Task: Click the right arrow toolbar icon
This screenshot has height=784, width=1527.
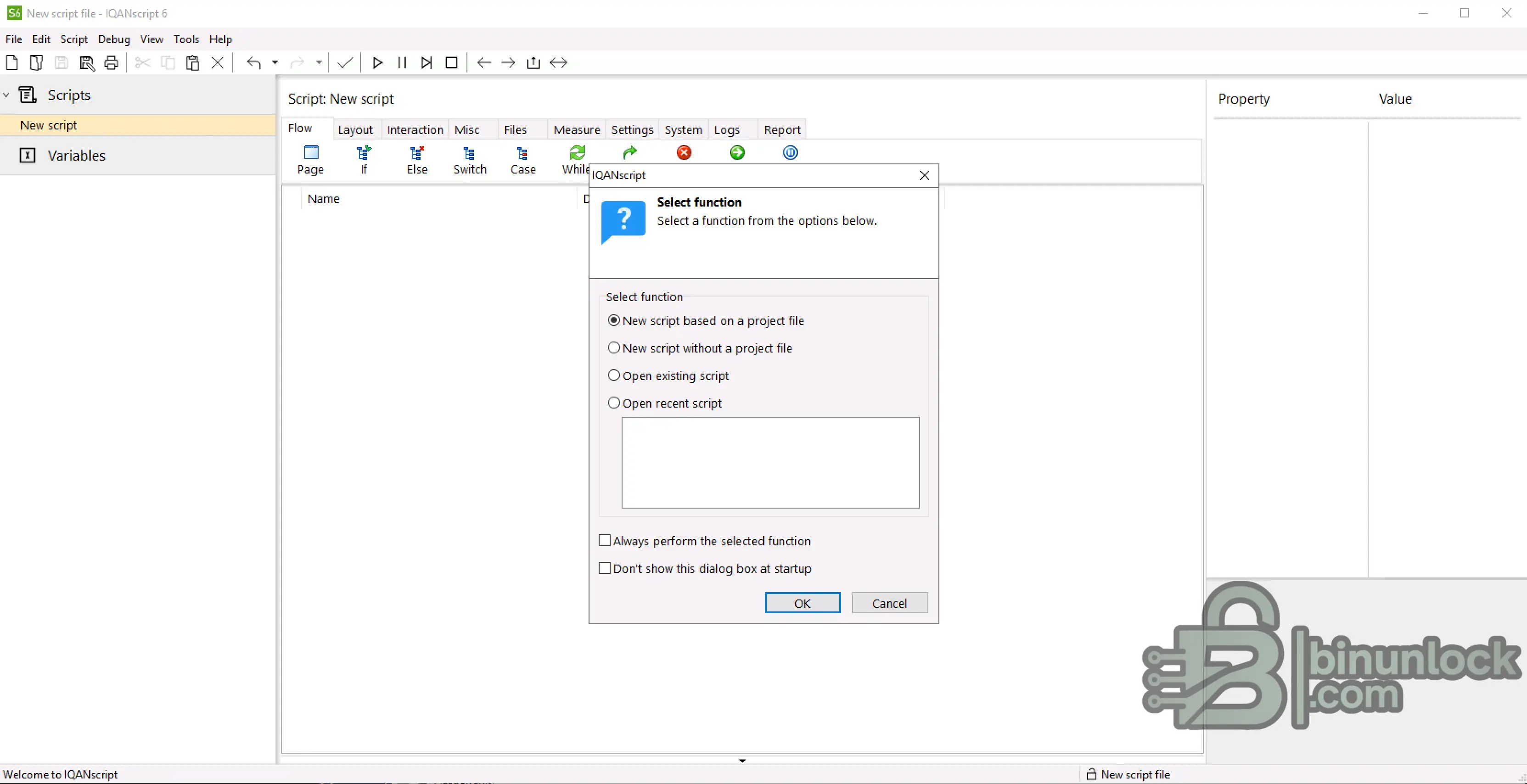Action: pos(508,62)
